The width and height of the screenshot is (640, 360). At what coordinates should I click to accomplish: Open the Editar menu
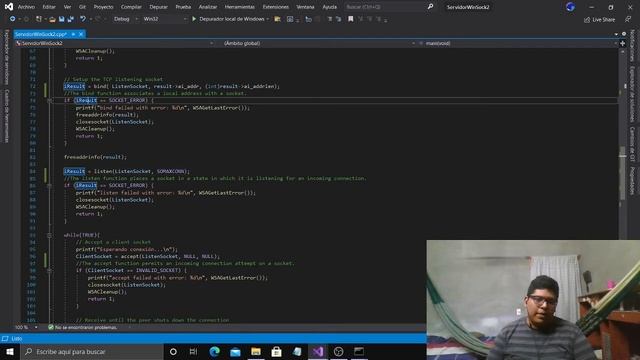[x=49, y=7]
